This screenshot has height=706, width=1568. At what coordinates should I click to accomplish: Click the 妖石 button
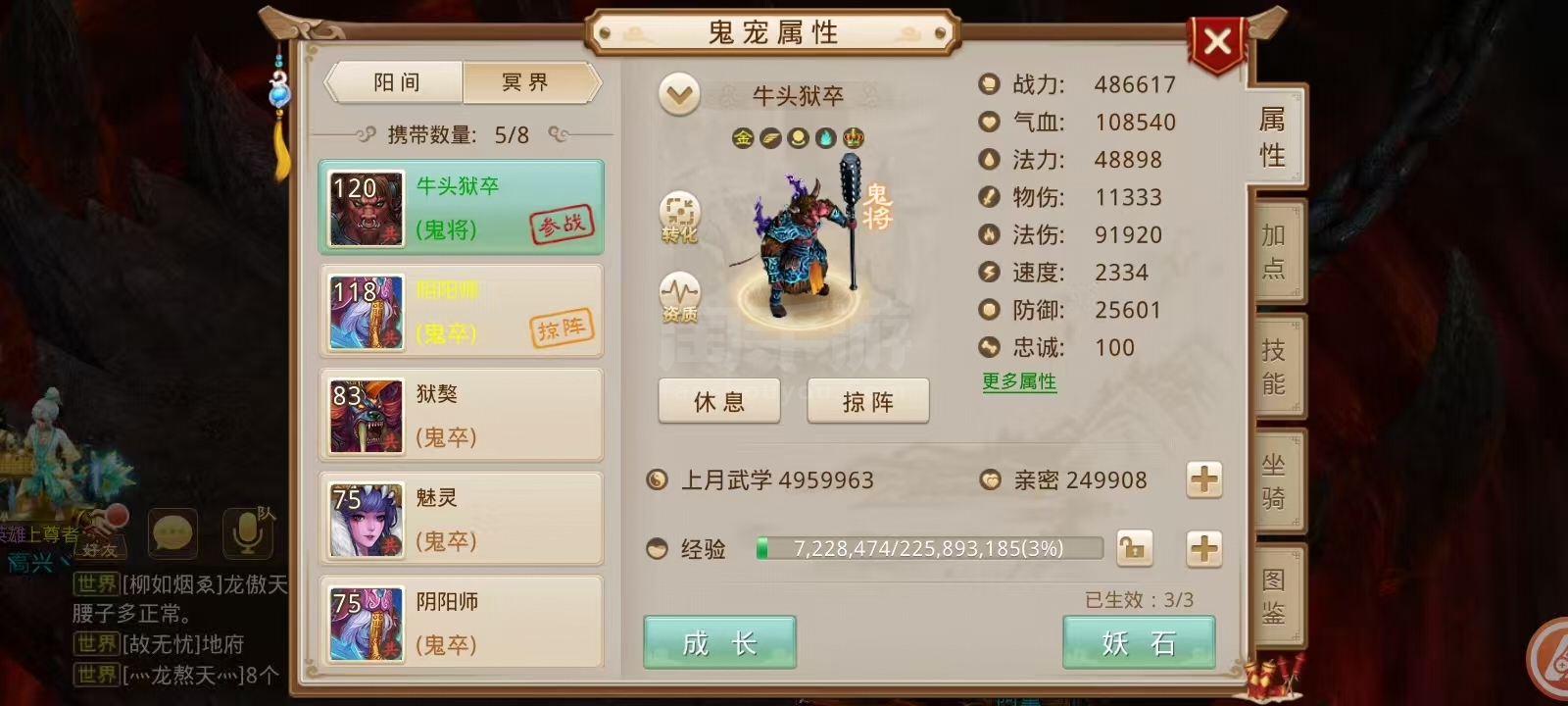[1139, 643]
